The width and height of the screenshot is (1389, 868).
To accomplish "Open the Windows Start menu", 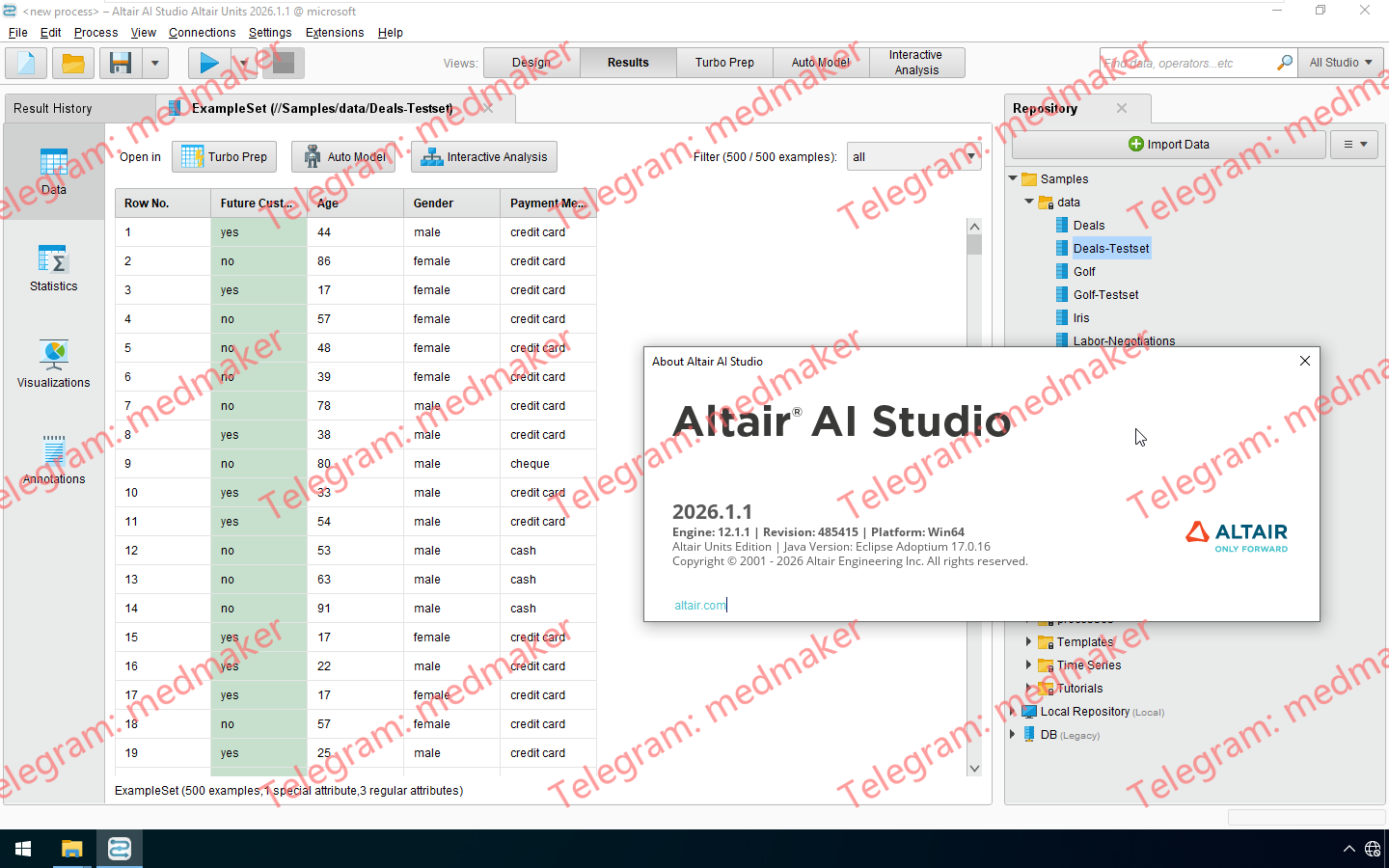I will click(23, 849).
